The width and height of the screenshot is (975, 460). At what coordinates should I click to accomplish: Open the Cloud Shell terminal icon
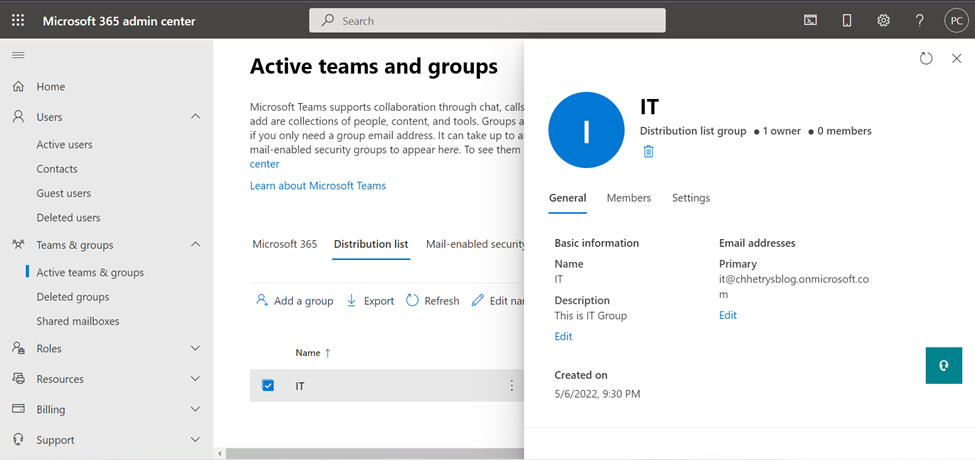coord(810,21)
